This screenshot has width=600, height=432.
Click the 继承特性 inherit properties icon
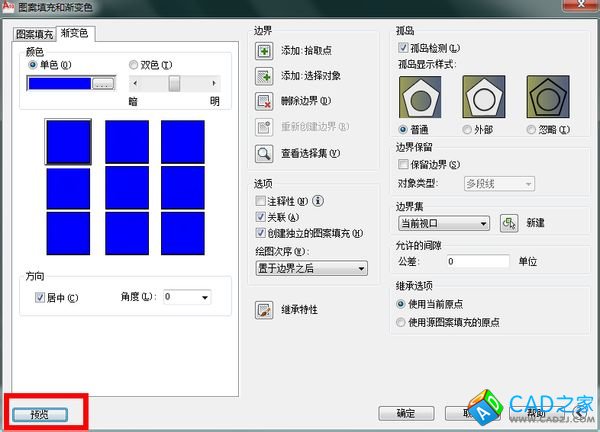coord(264,310)
